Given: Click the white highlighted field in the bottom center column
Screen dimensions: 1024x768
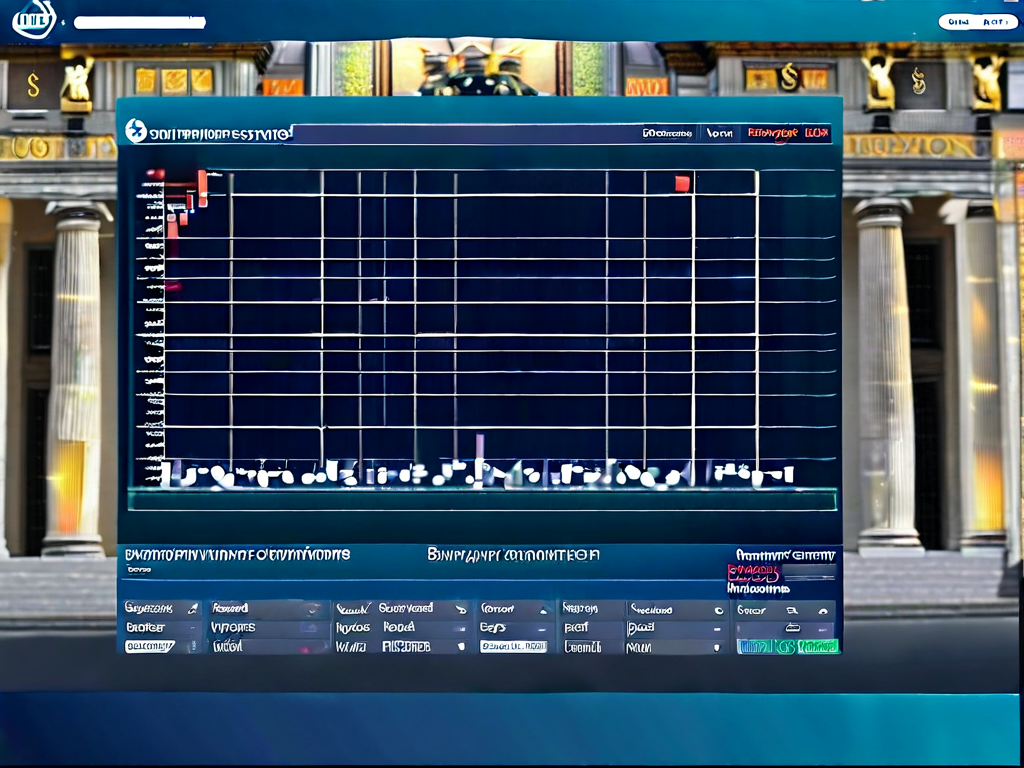Looking at the screenshot, I should pyautogui.click(x=513, y=647).
